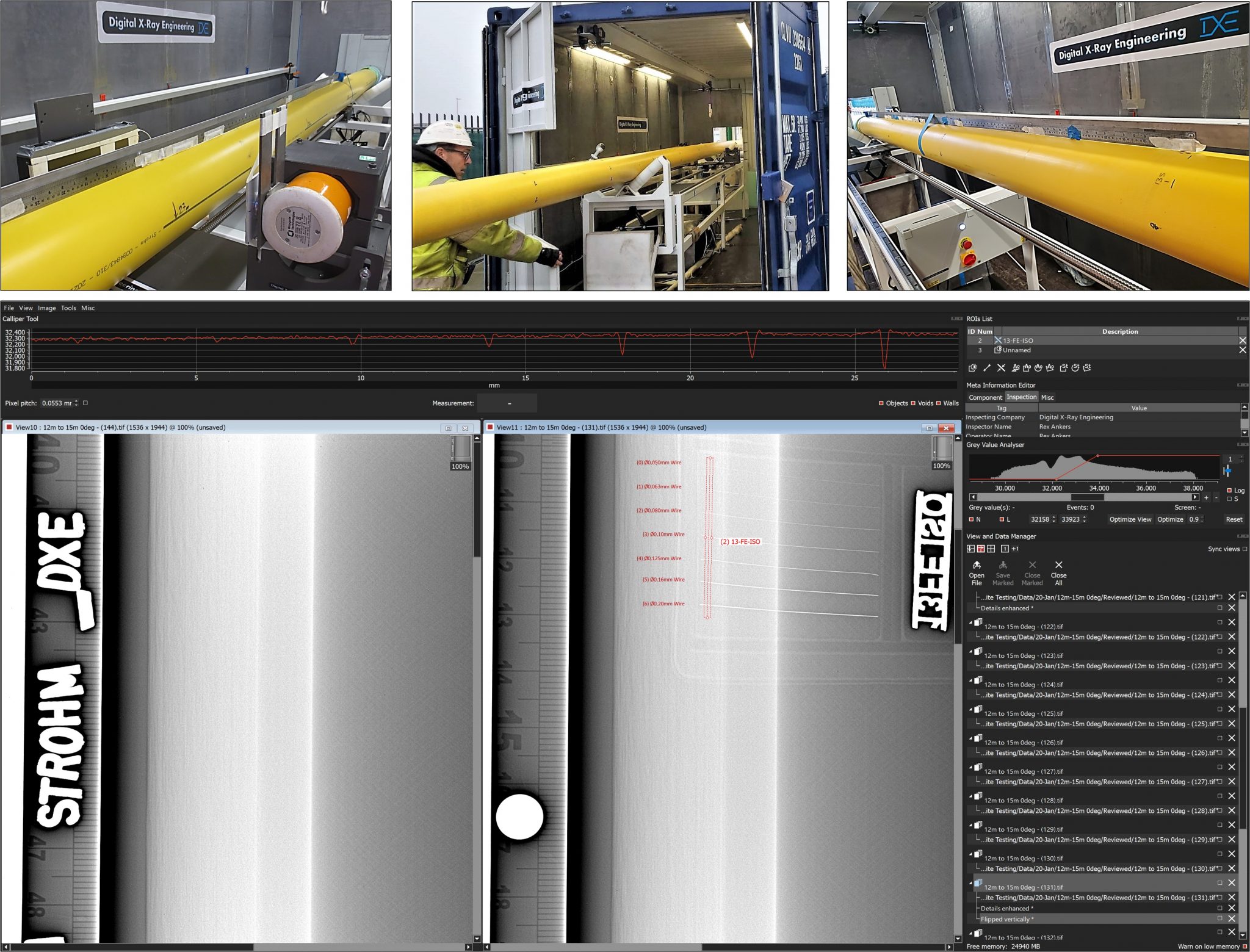Screen dimensions: 1250x952
Task: Open the Pixel pitch stepper dropdown
Action: (77, 403)
